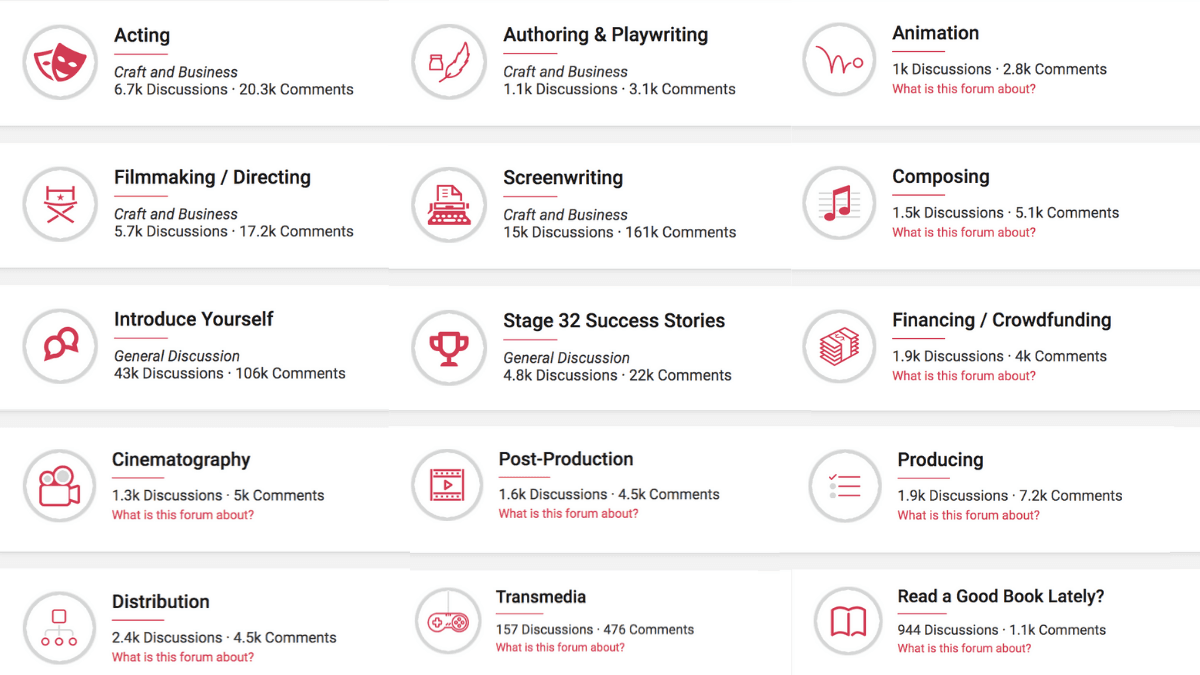The height and width of the screenshot is (675, 1200).
Task: Open the Authoring & Playwriting quill icon
Action: coord(449,62)
